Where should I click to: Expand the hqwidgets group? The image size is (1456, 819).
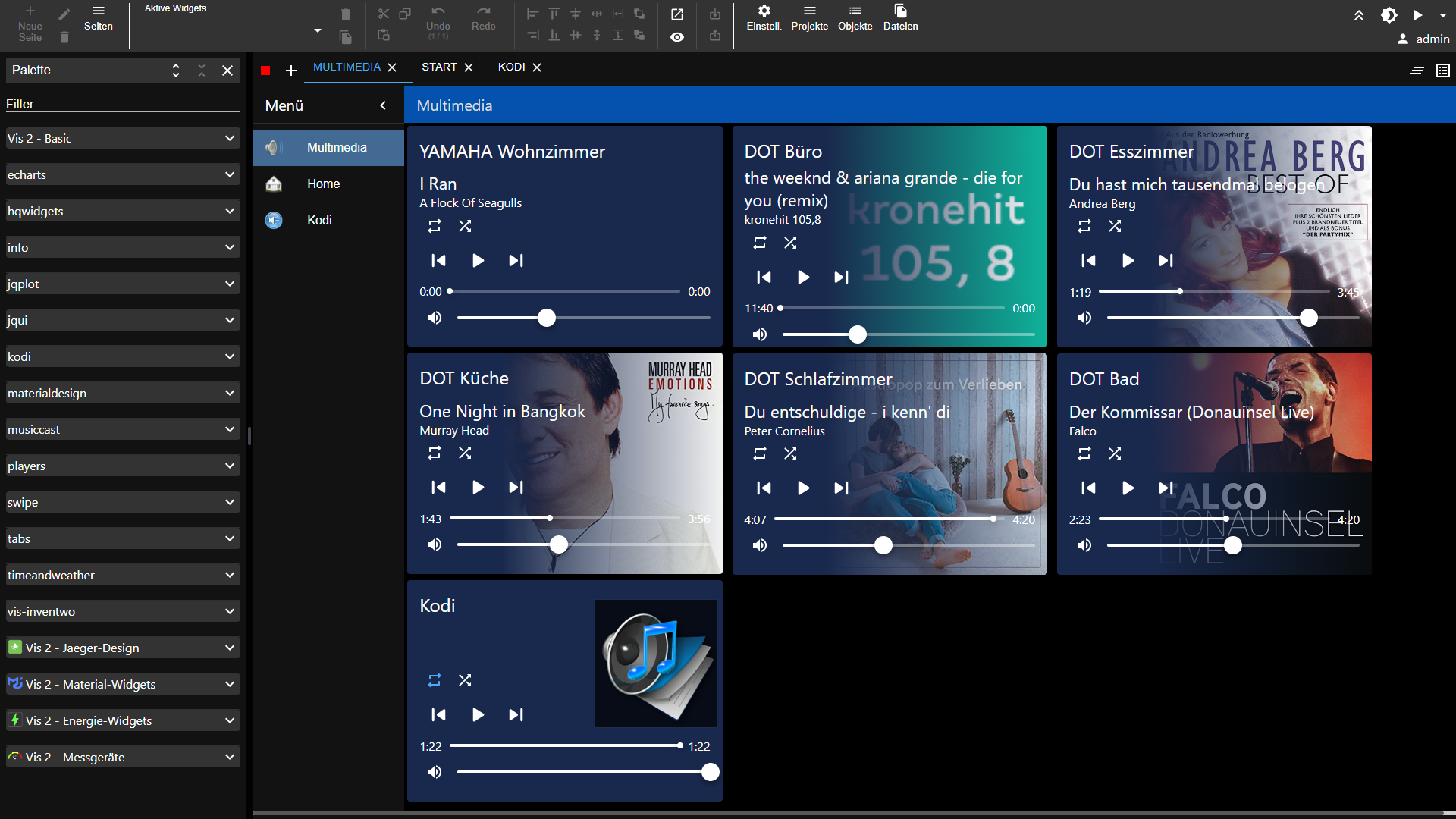click(x=123, y=211)
